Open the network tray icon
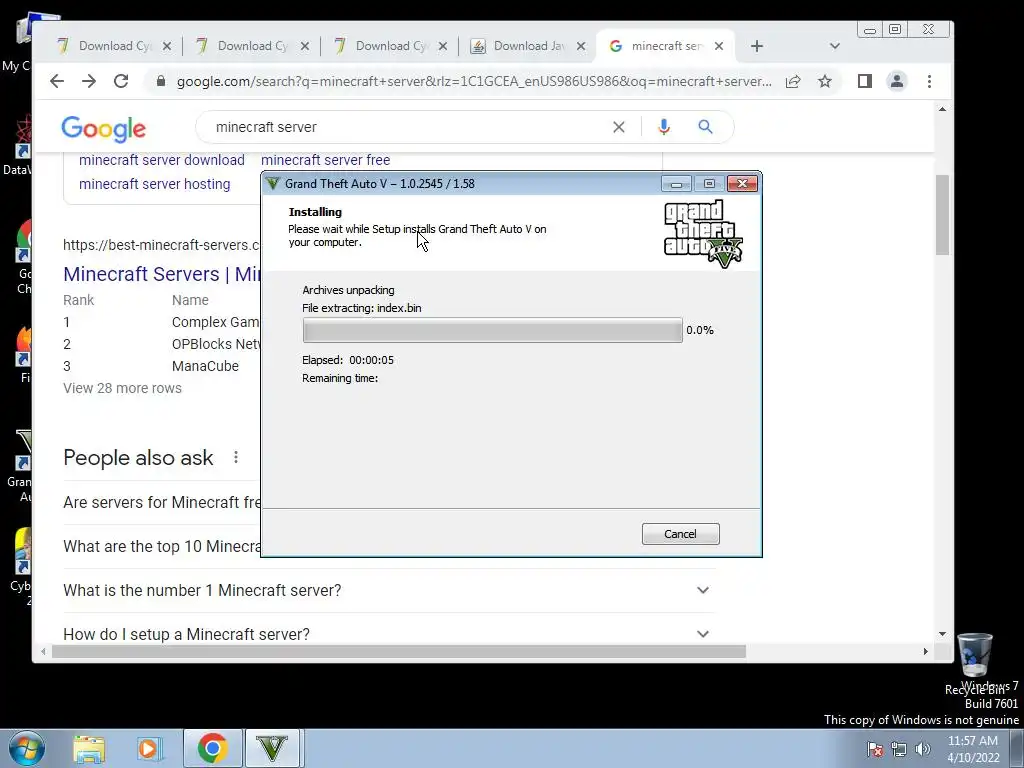1024x768 pixels. point(899,749)
